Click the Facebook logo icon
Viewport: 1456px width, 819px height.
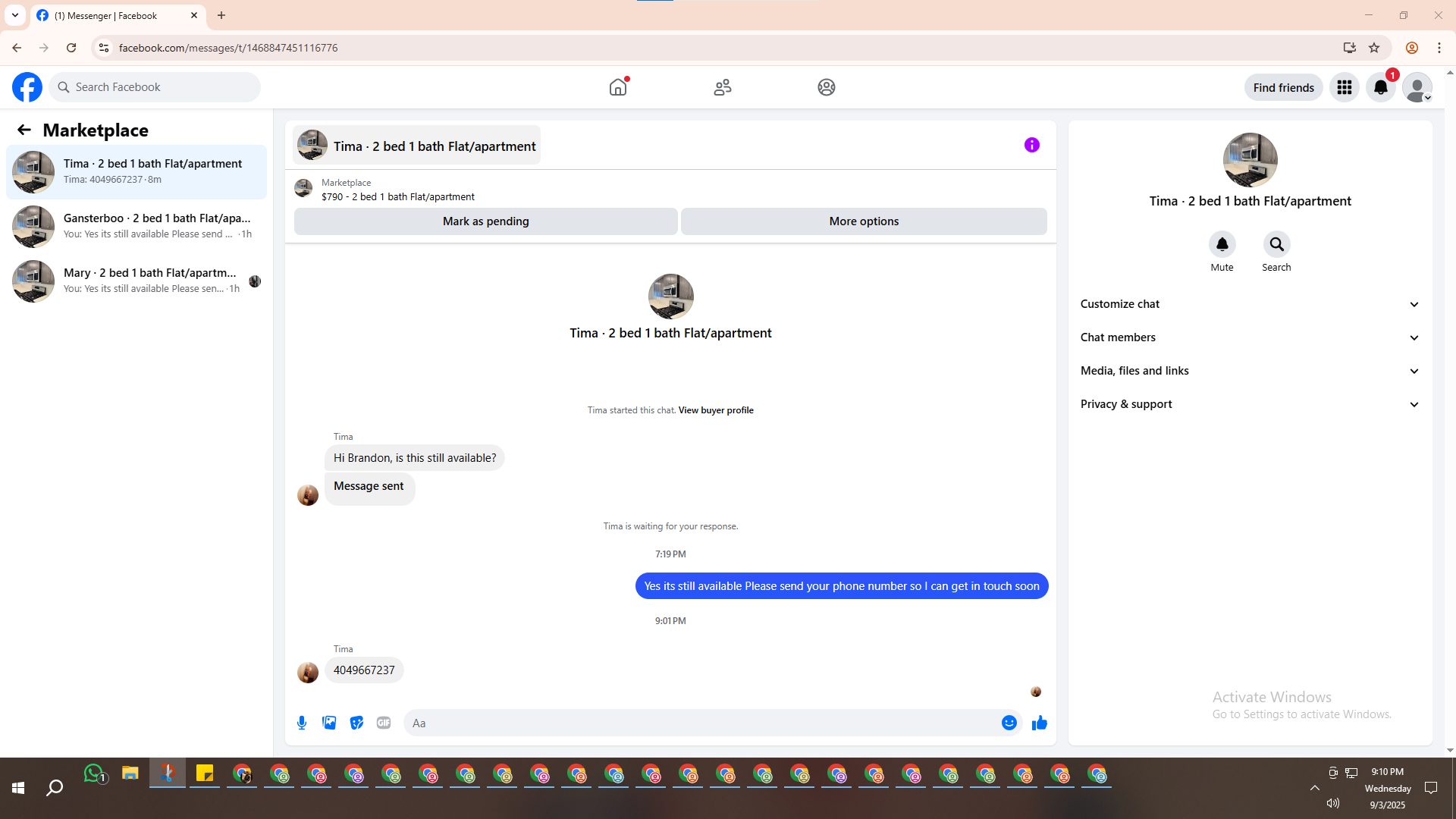(x=27, y=87)
